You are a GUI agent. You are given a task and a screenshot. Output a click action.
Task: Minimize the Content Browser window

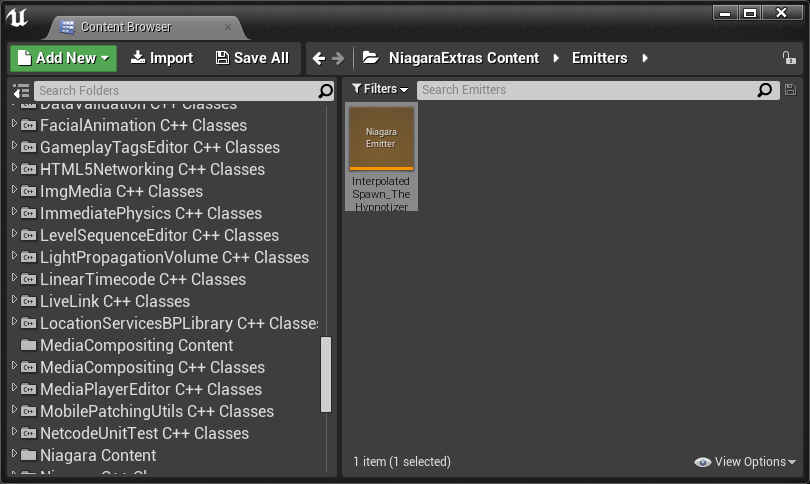pos(725,12)
